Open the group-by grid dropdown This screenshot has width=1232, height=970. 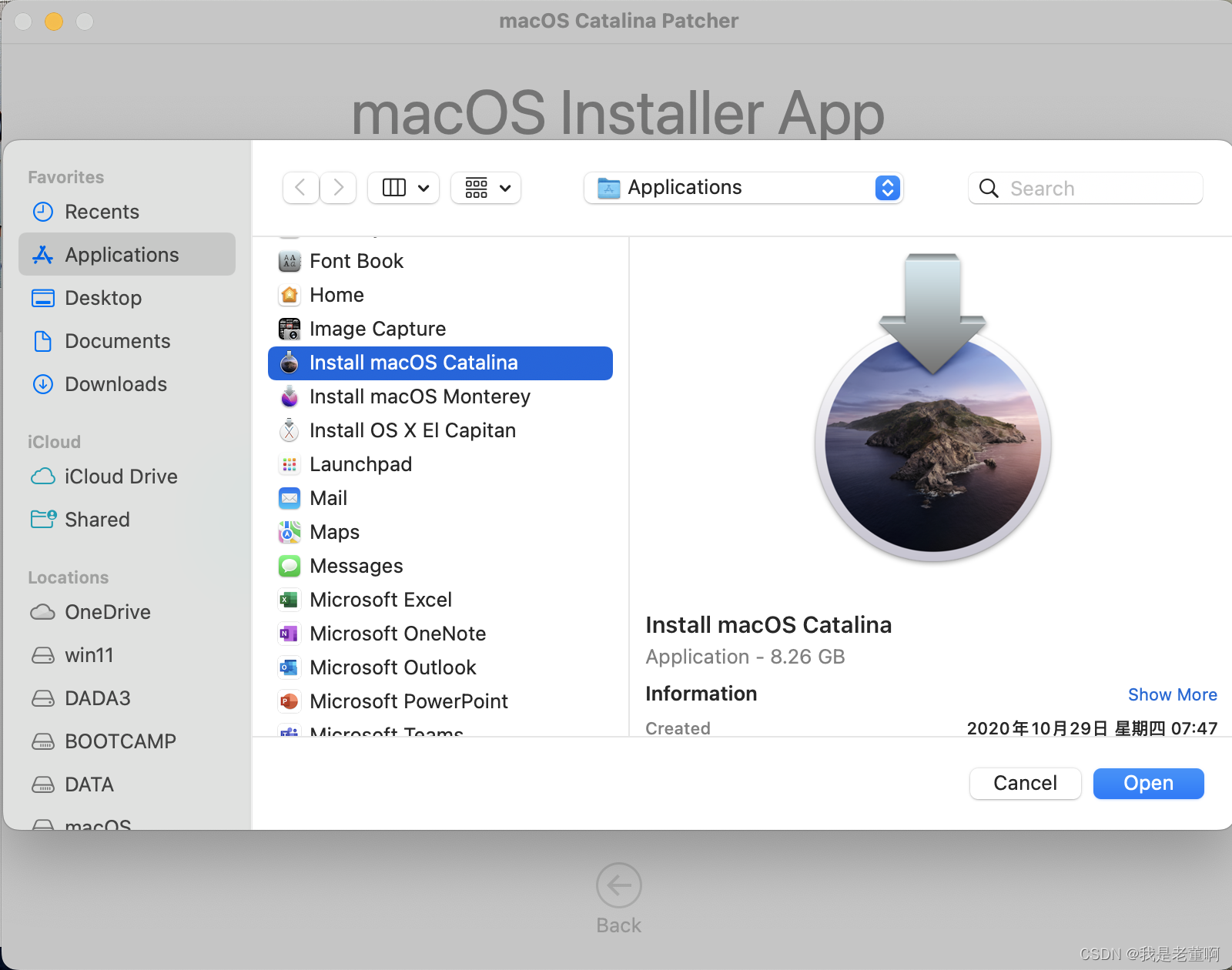486,188
